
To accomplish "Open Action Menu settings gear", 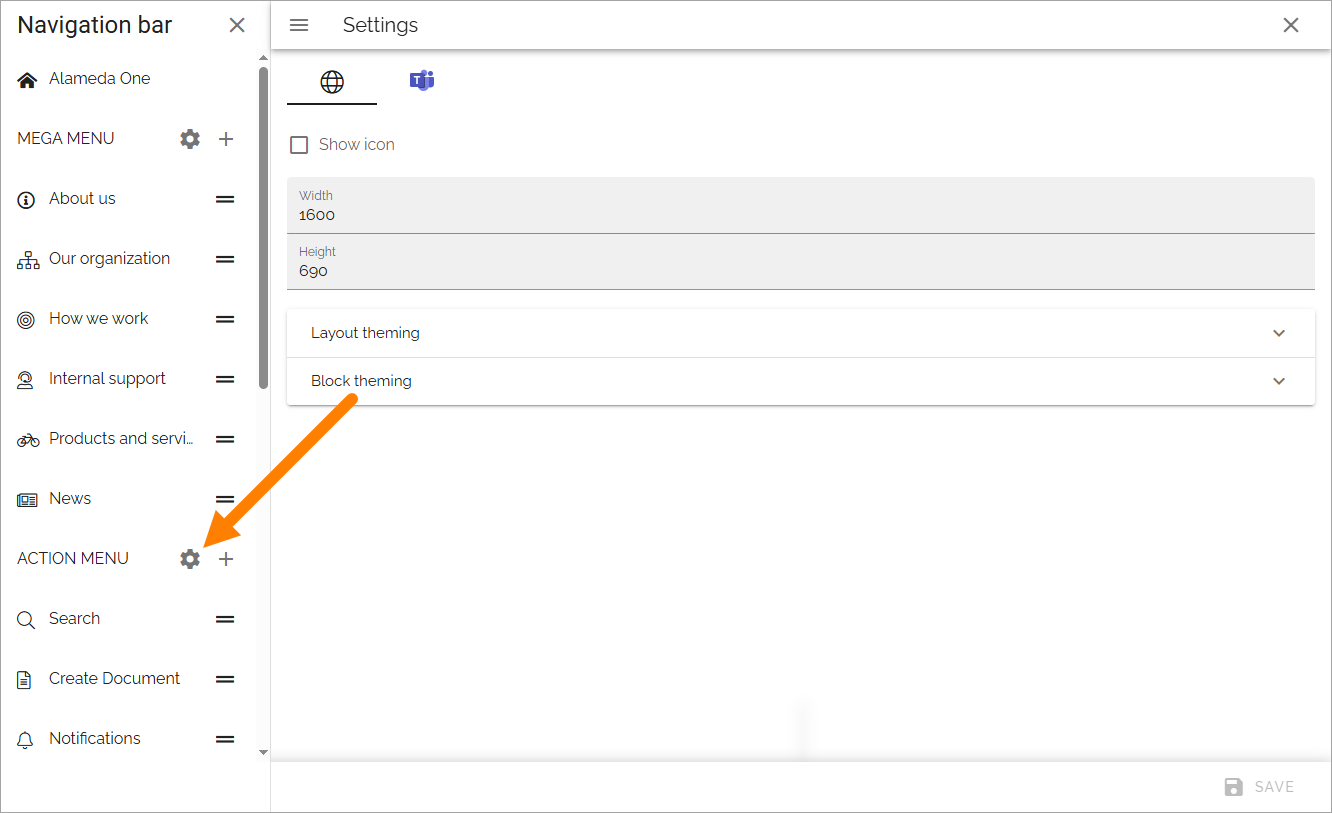I will [190, 559].
